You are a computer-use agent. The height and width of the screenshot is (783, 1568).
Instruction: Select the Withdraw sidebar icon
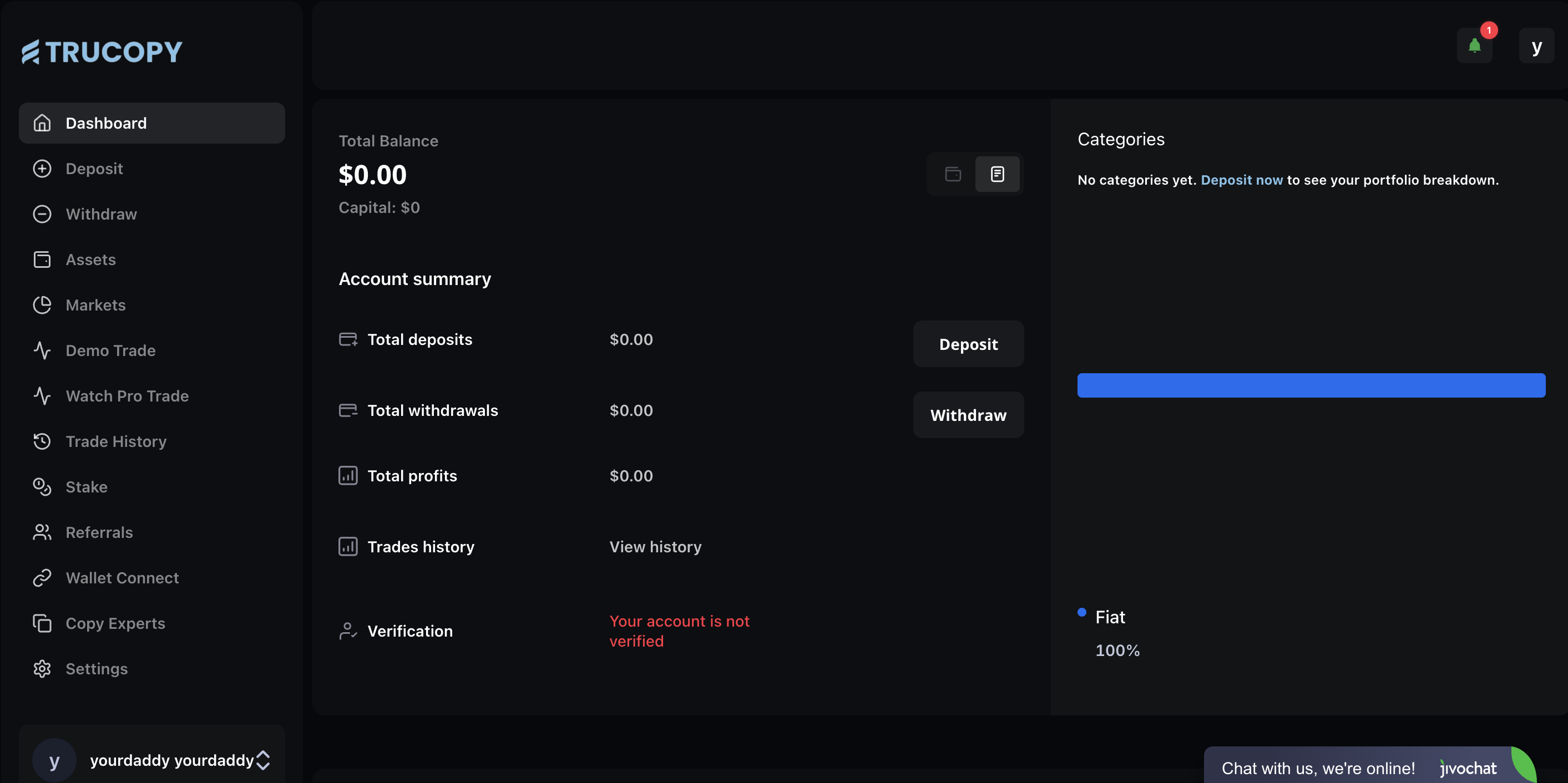pos(42,214)
